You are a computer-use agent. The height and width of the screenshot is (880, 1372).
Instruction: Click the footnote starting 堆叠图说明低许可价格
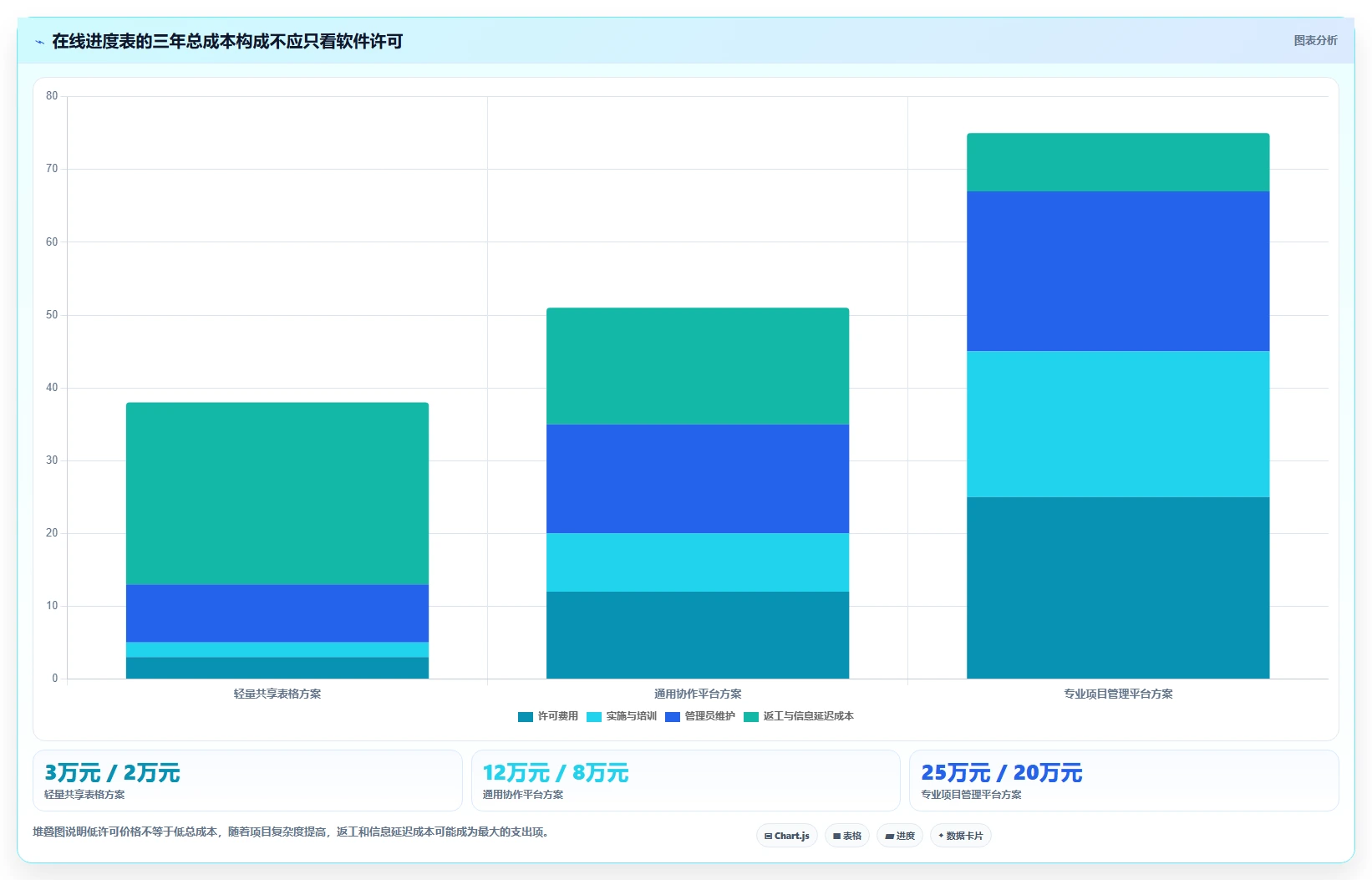(x=292, y=832)
